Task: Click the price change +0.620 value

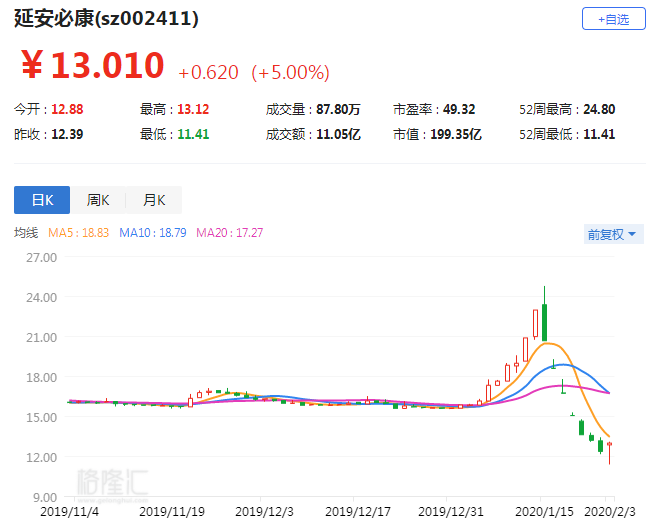Action: [209, 72]
